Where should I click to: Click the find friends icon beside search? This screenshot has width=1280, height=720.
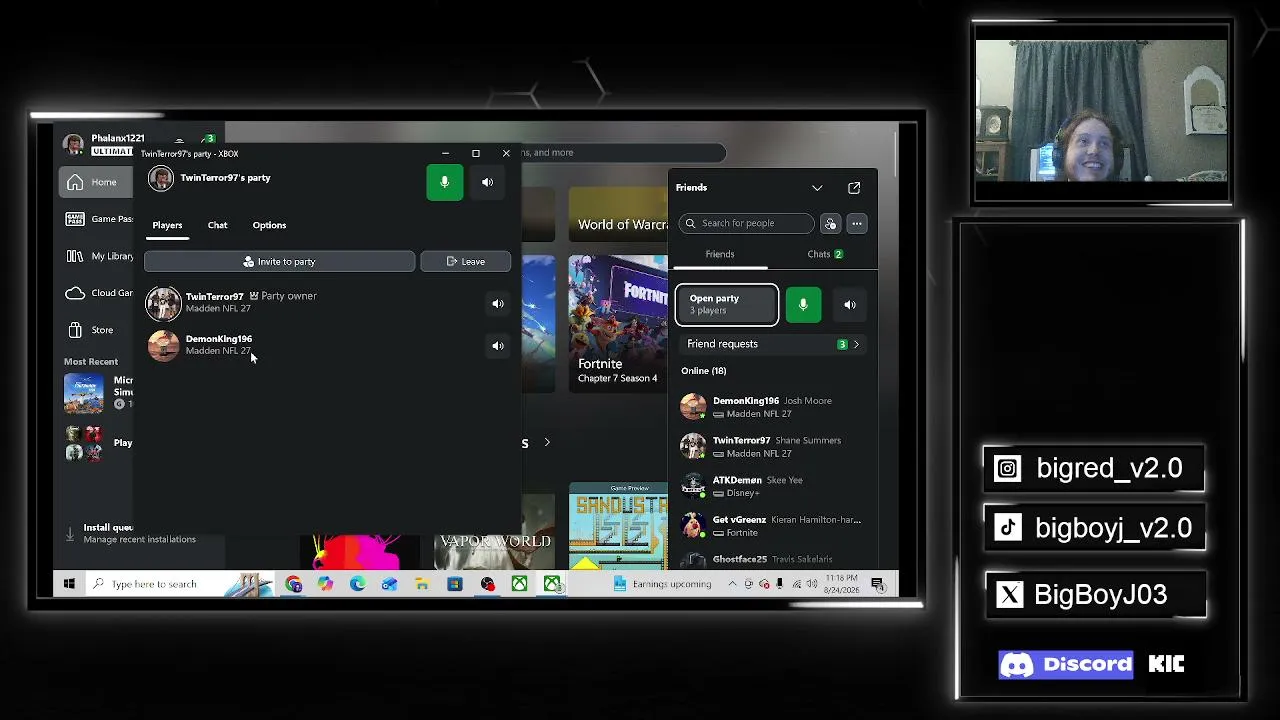tap(830, 223)
